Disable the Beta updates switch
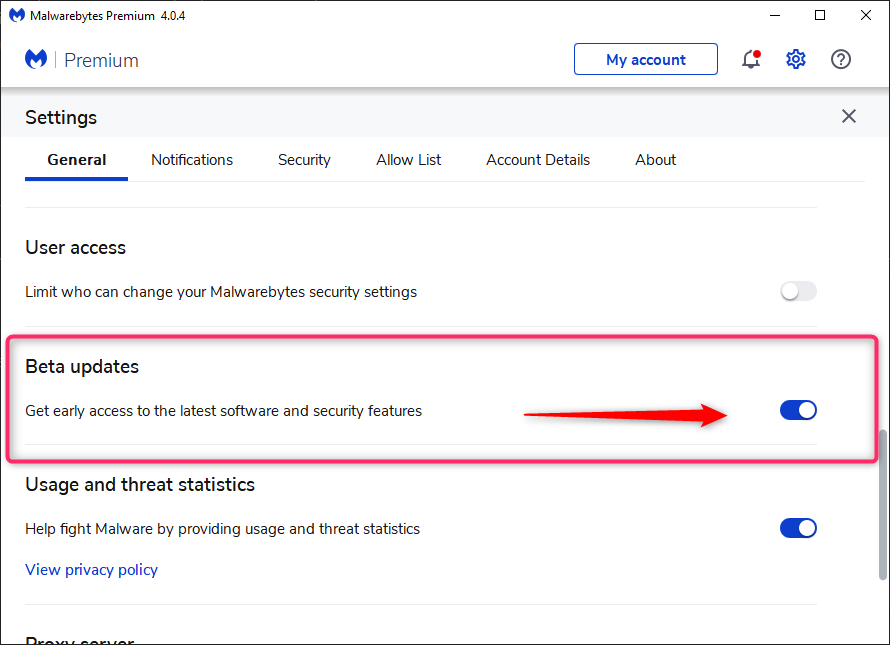The height and width of the screenshot is (645, 890). point(798,410)
